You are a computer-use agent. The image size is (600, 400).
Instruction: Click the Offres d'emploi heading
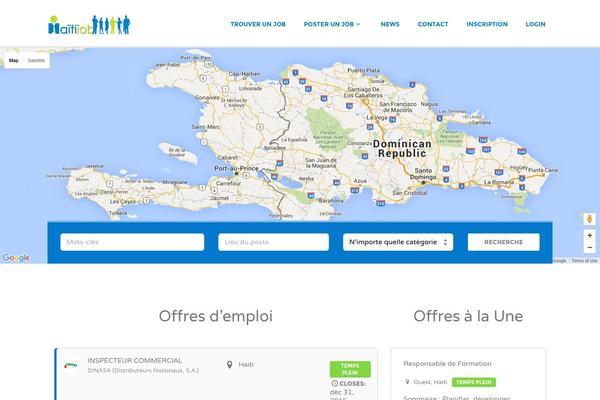tap(216, 316)
